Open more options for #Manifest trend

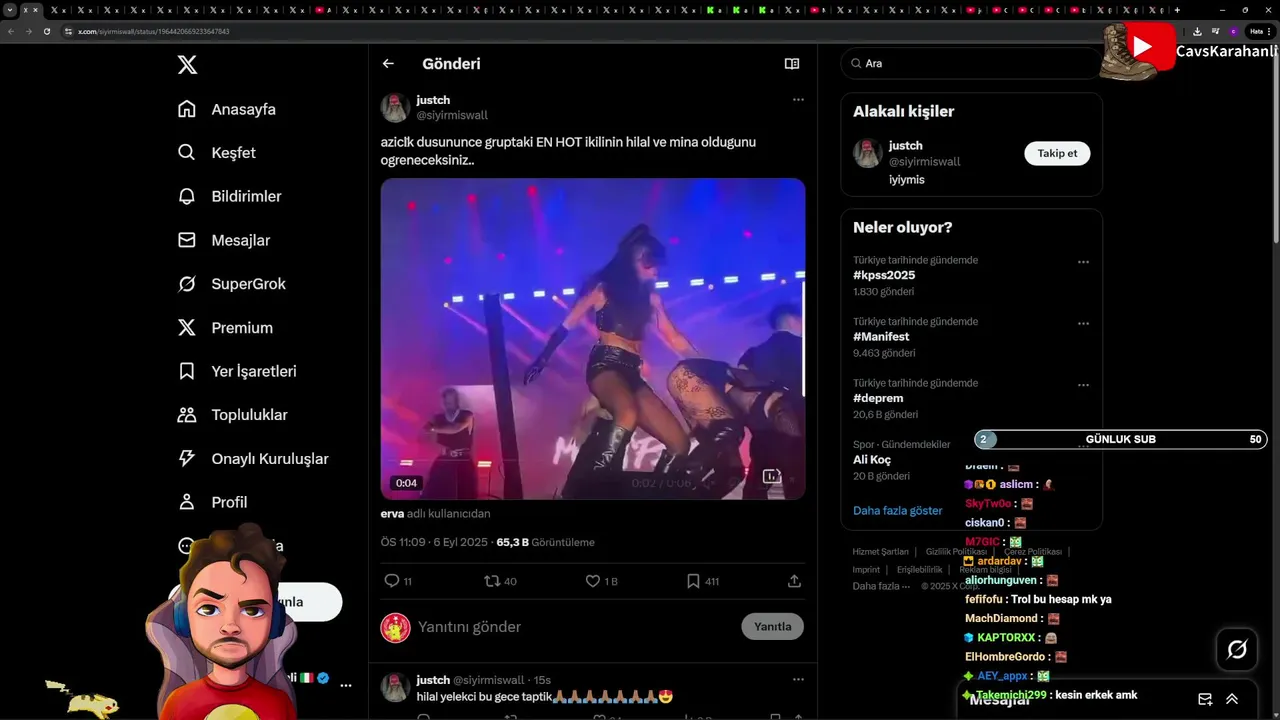point(1083,323)
